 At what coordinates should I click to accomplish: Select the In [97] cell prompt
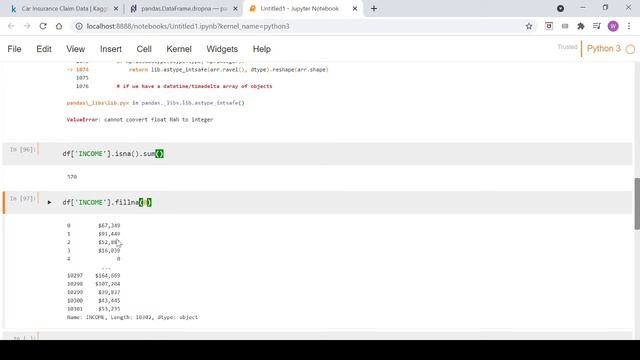tap(22, 199)
